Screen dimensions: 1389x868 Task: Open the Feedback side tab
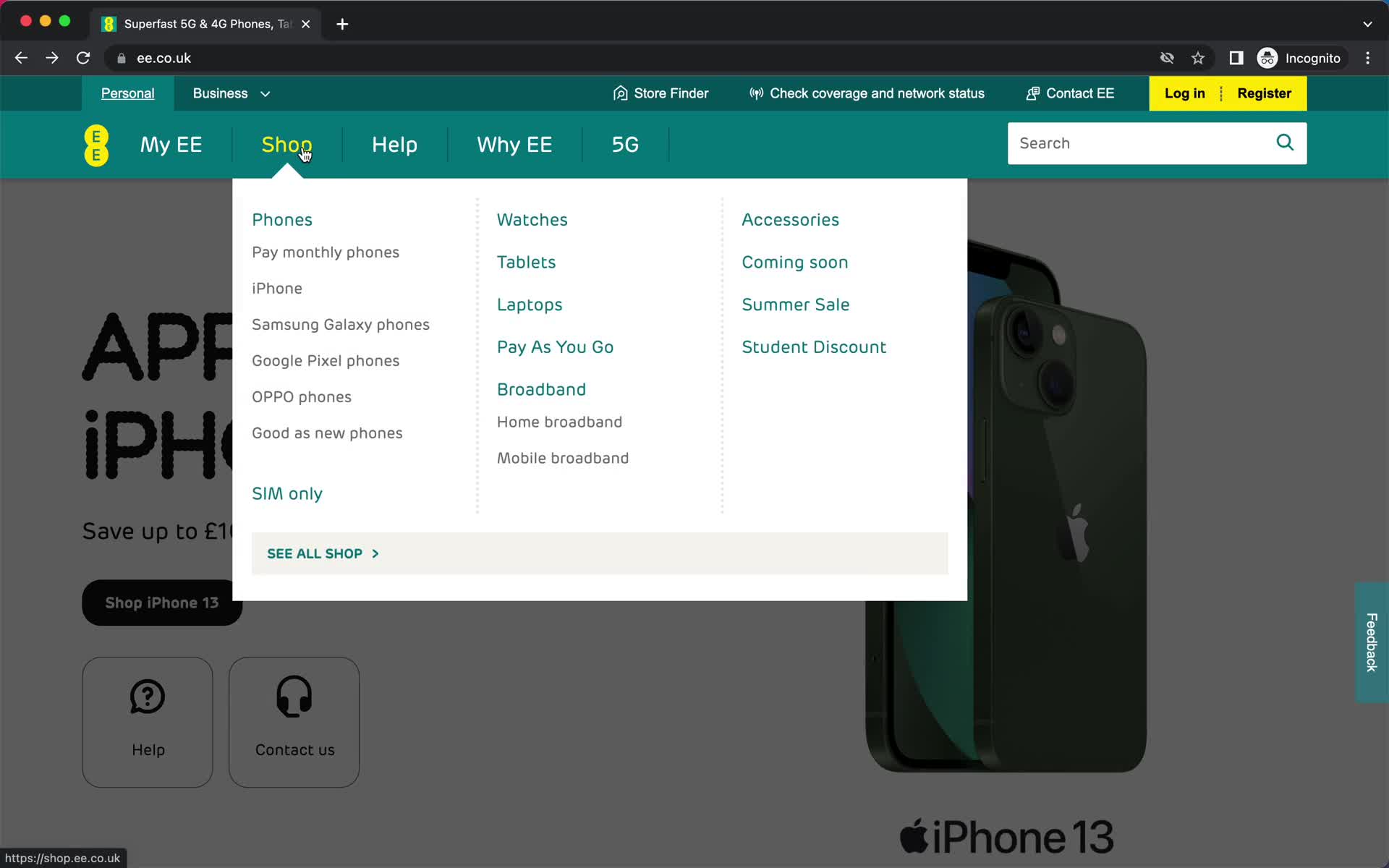pos(1372,642)
